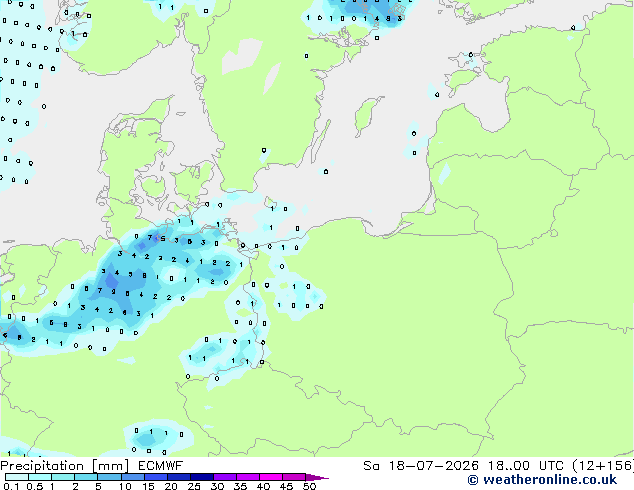Viewport: 634px width, 490px height.
Task: Click the '0.5' legend scale label
Action: 35,486
